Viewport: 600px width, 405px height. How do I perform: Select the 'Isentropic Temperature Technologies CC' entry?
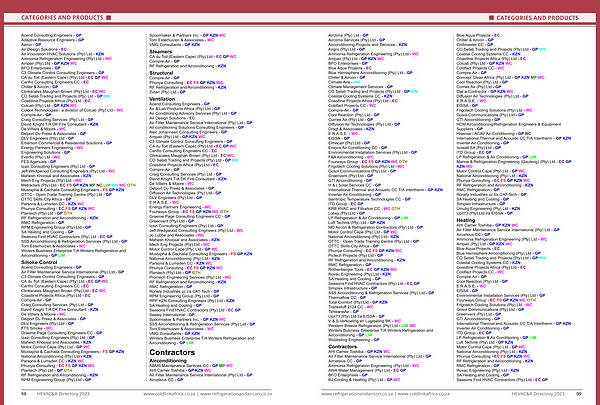coord(369,199)
